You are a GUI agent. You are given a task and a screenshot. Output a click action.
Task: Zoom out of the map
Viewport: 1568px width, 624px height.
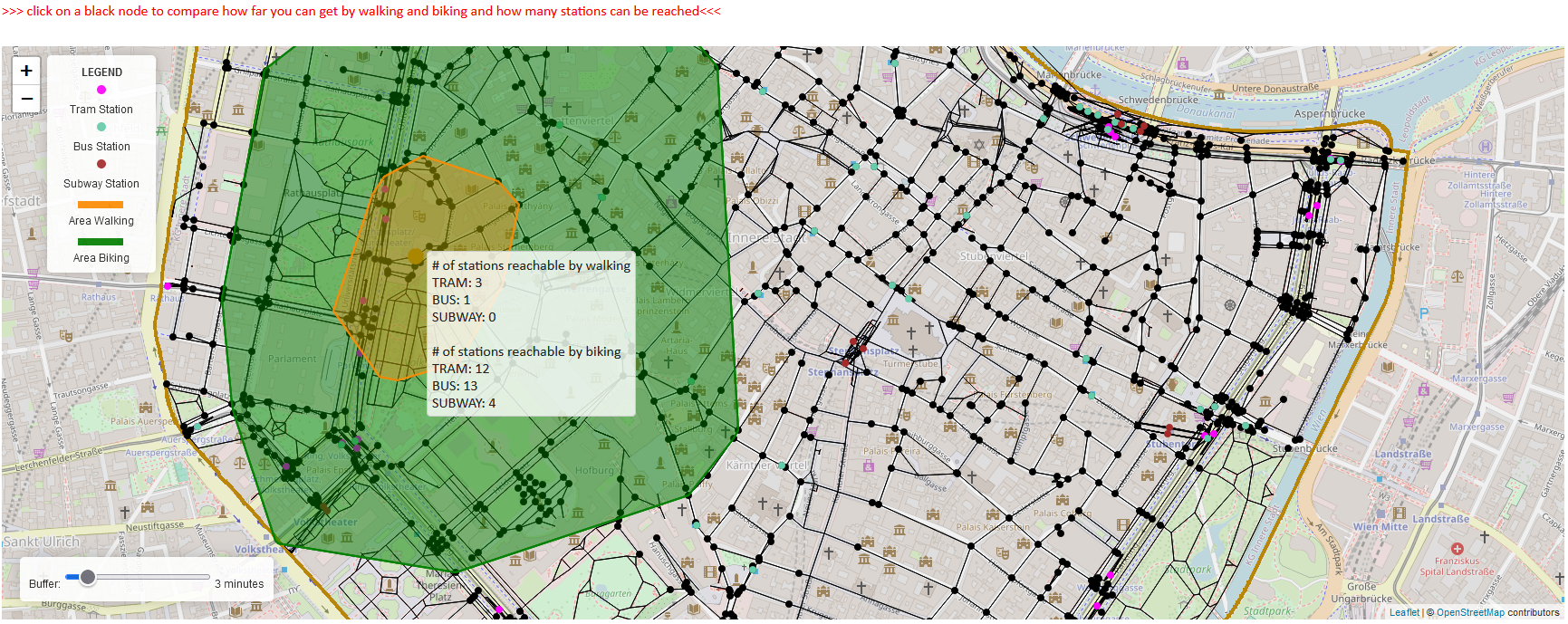26,98
